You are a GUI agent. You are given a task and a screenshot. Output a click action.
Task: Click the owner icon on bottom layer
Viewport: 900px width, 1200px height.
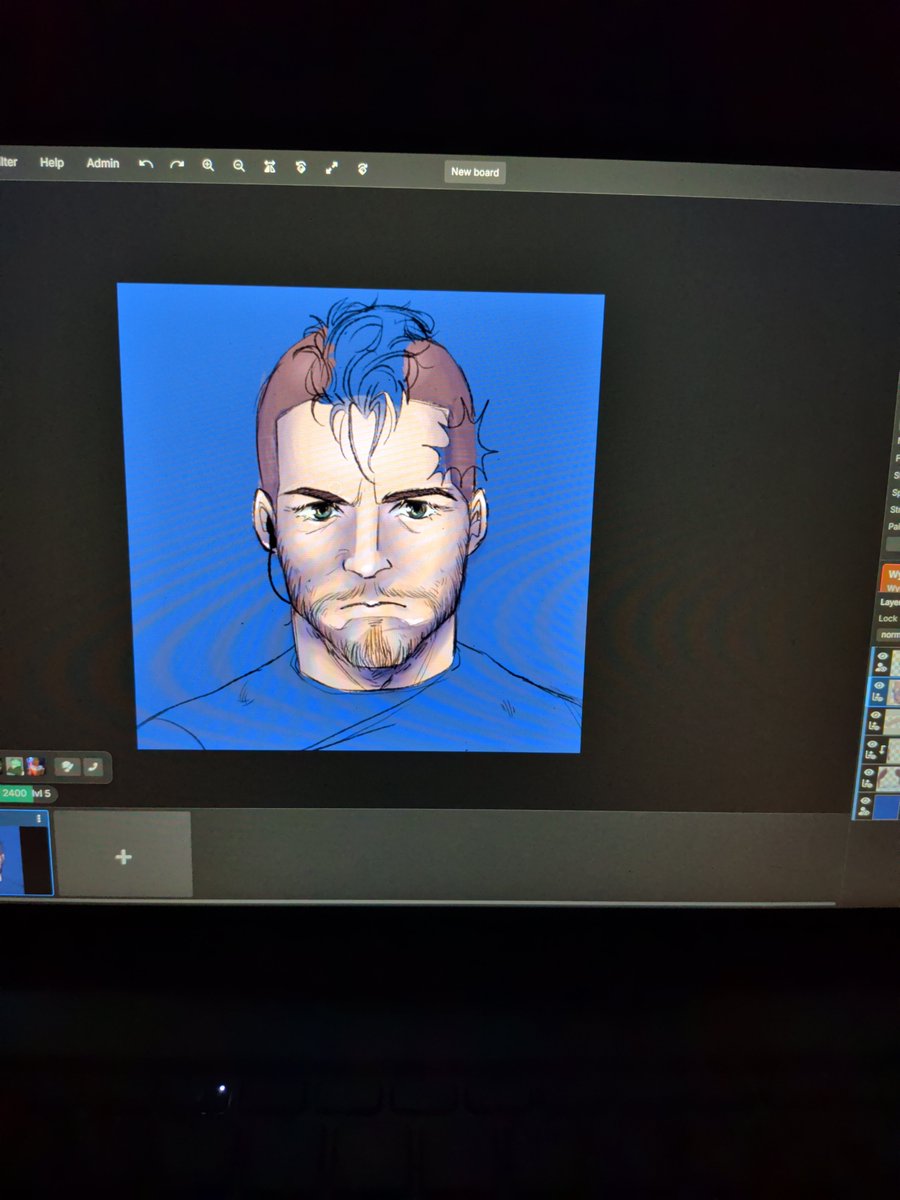point(862,812)
